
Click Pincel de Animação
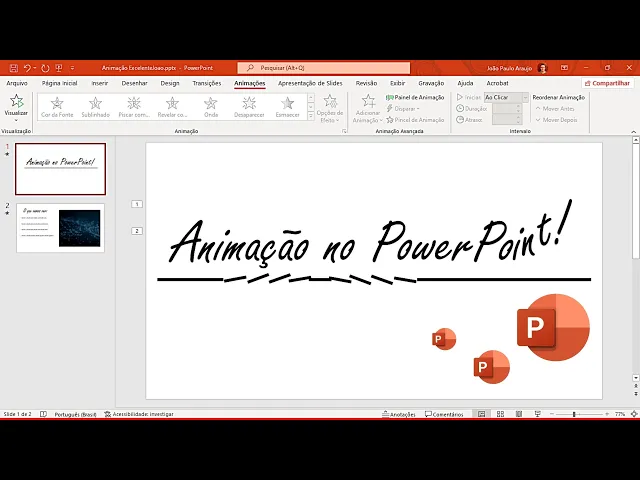[415, 120]
